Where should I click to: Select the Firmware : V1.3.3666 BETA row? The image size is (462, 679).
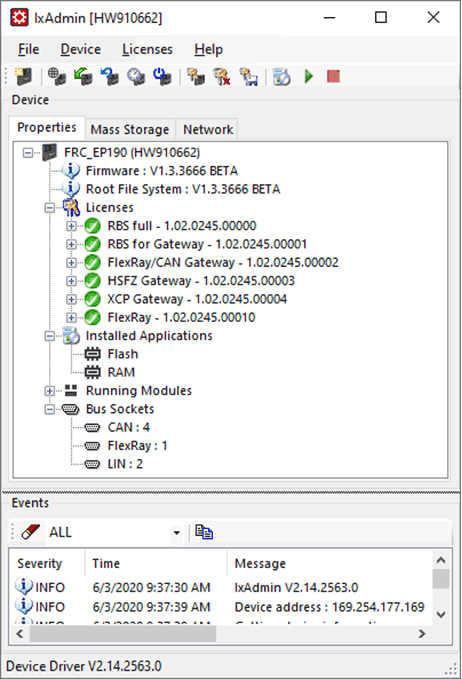(x=162, y=171)
